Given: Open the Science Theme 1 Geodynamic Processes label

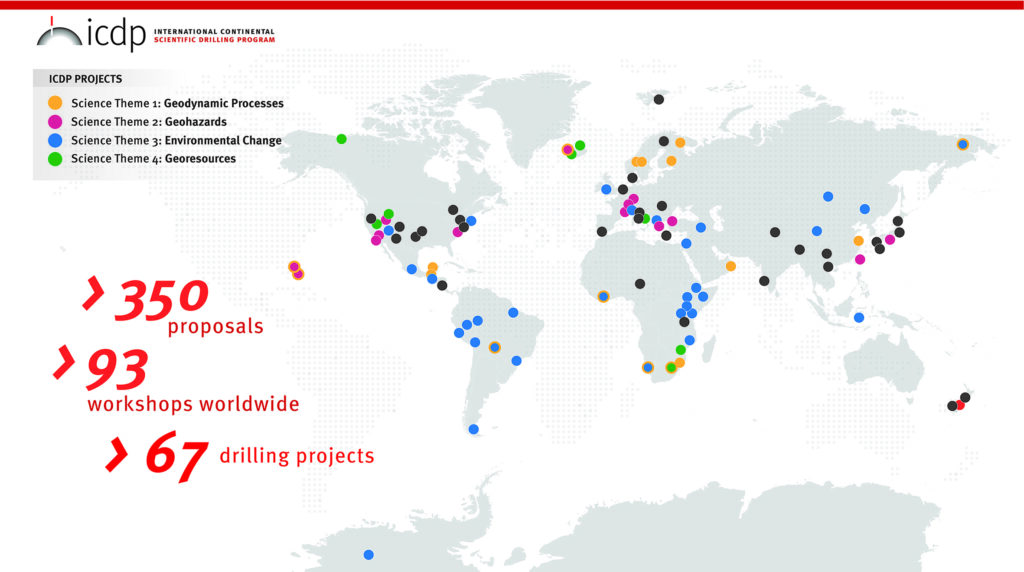Looking at the screenshot, I should (x=177, y=103).
